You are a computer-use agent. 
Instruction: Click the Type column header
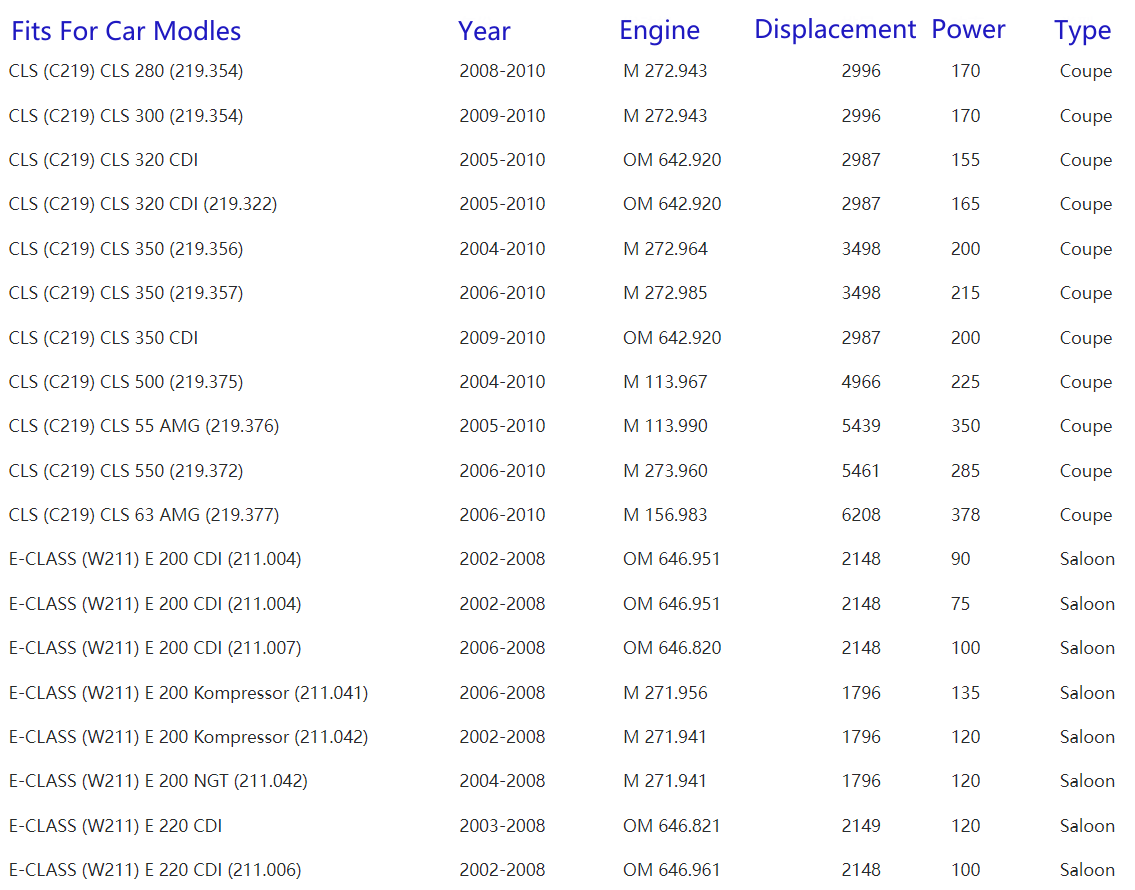click(1082, 31)
